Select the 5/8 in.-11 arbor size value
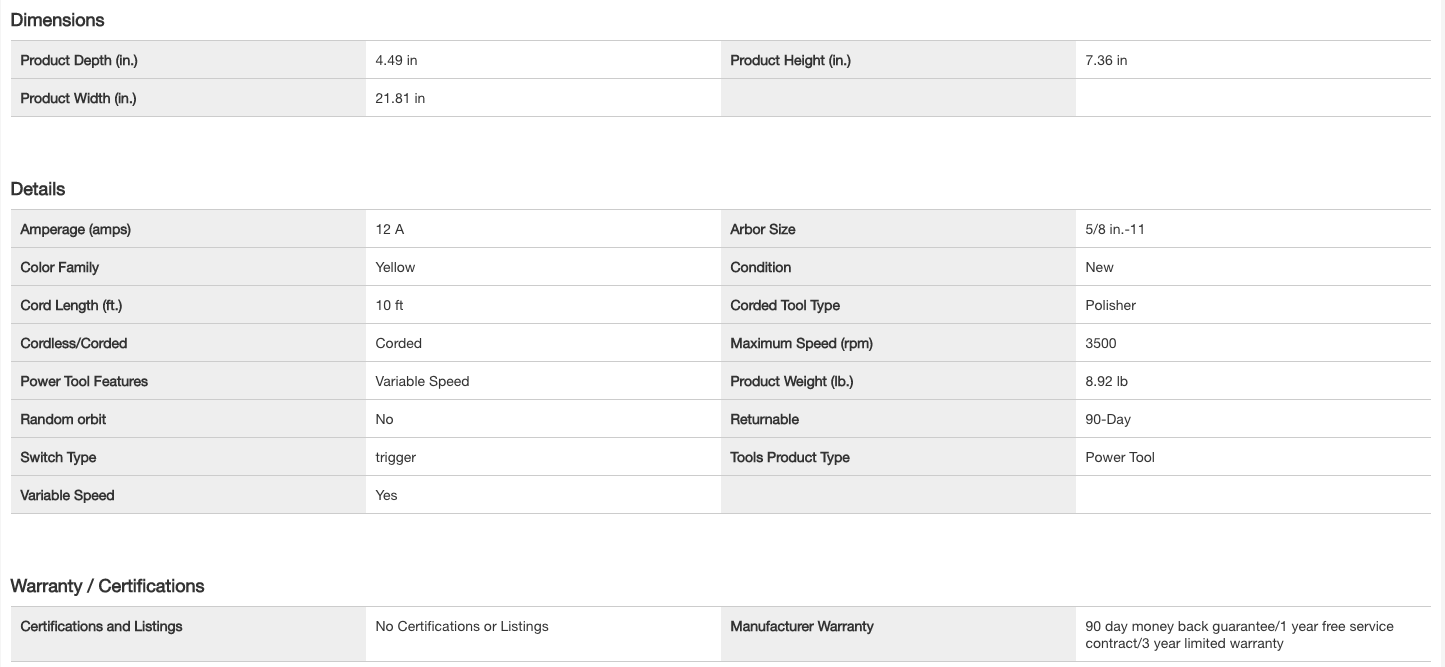Screen dimensions: 1445x667 point(1115,229)
